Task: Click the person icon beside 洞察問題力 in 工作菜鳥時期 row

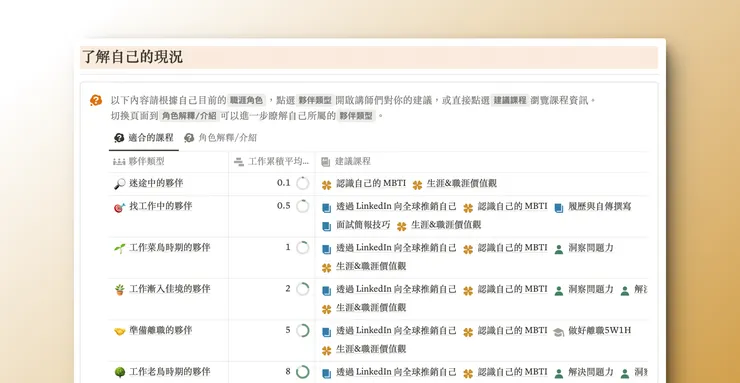Action: tap(559, 249)
